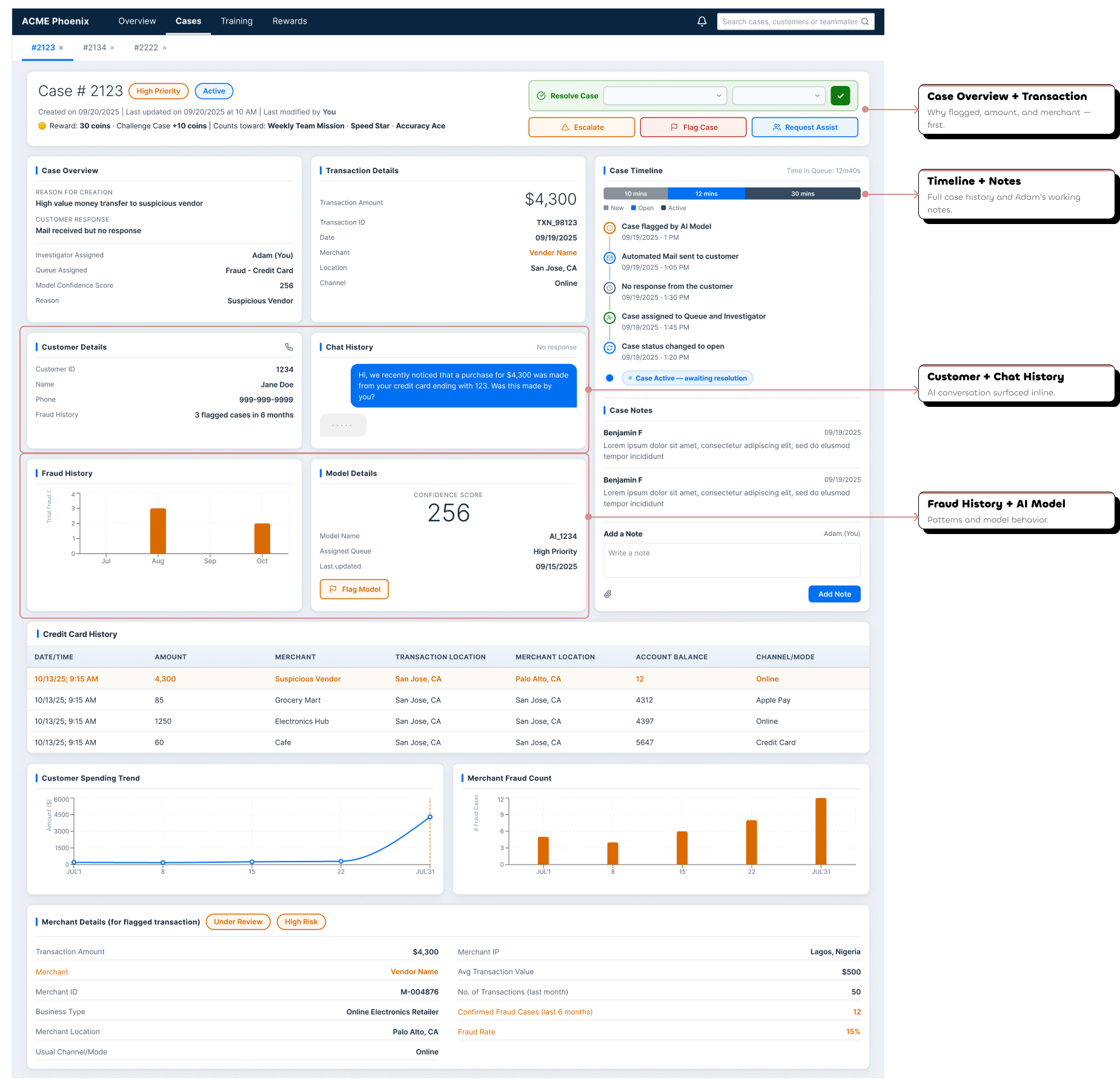
Task: Click the High Priority badge
Action: coord(159,91)
